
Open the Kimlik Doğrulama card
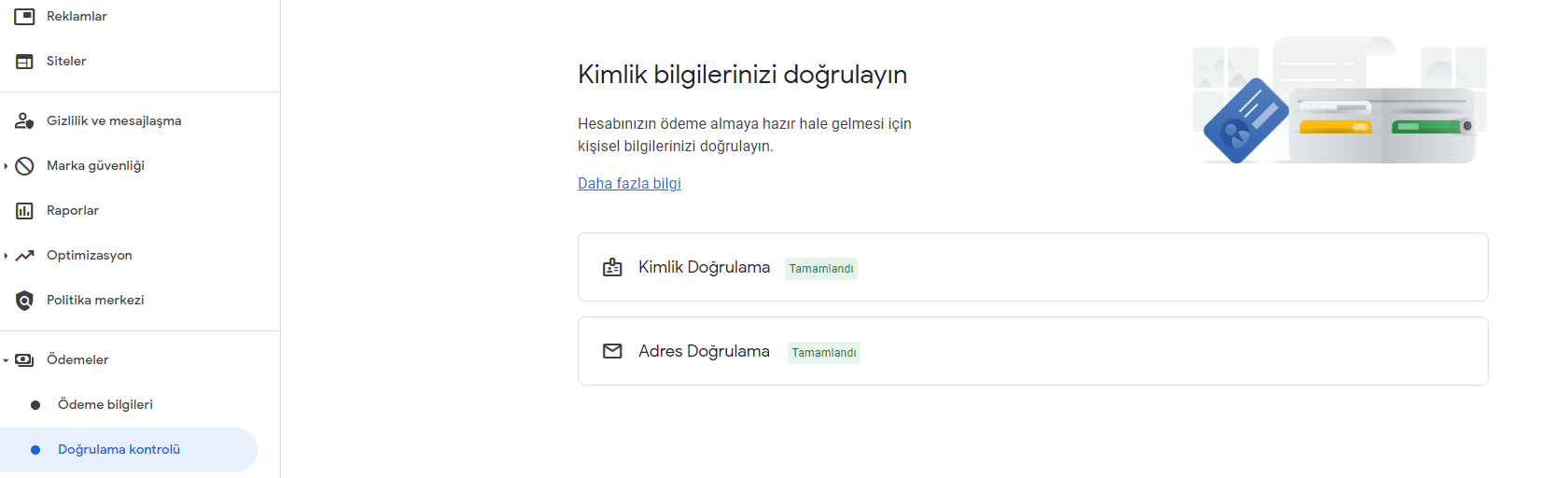pos(1032,267)
